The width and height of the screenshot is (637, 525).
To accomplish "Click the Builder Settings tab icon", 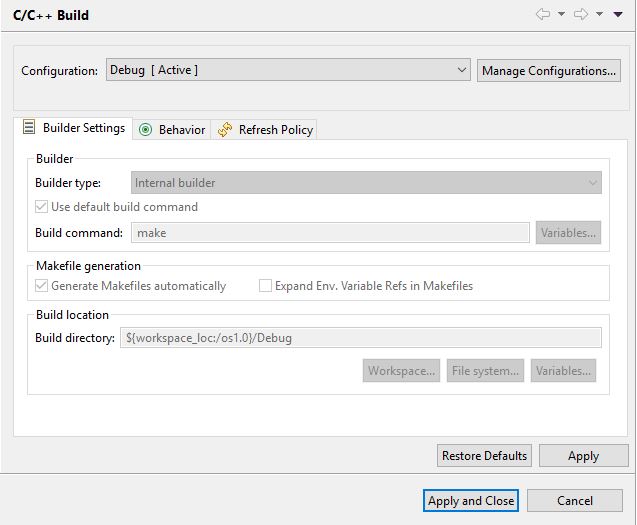I will (29, 127).
